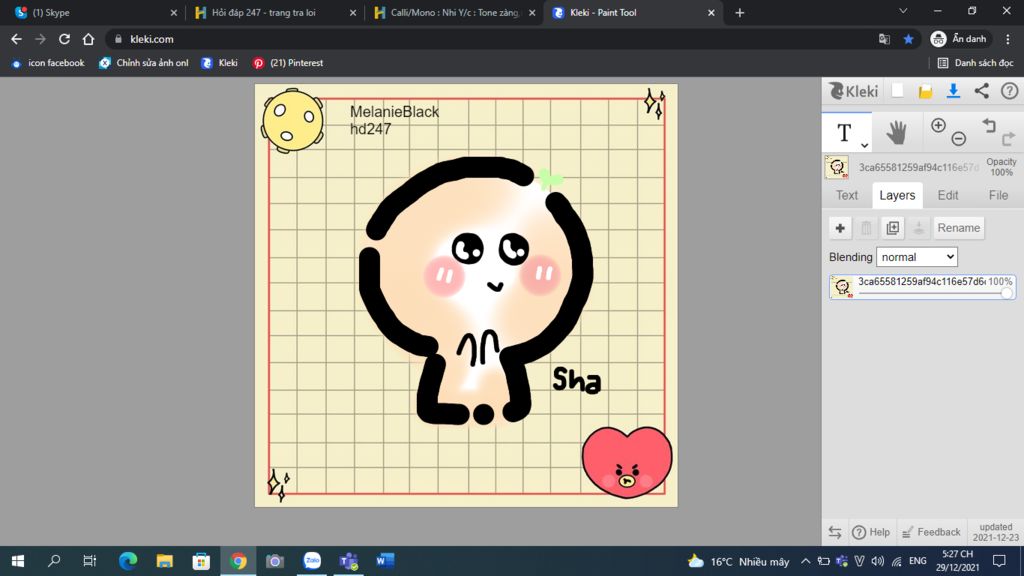Screen dimensions: 1024x576
Task: Zoom out with the minus magnifier
Action: pyautogui.click(x=958, y=138)
